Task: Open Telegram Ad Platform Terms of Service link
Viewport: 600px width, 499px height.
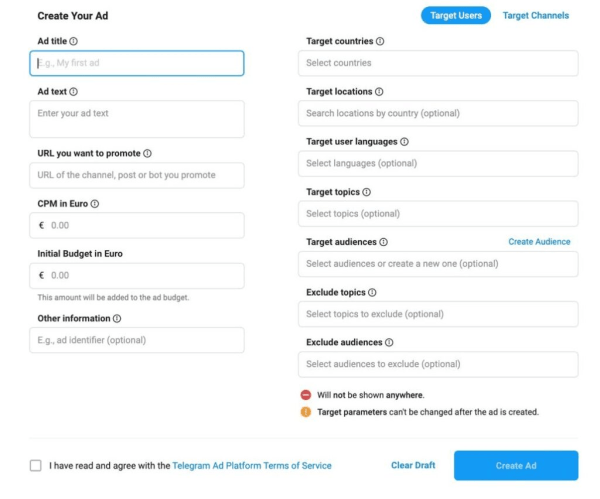Action: [x=252, y=466]
